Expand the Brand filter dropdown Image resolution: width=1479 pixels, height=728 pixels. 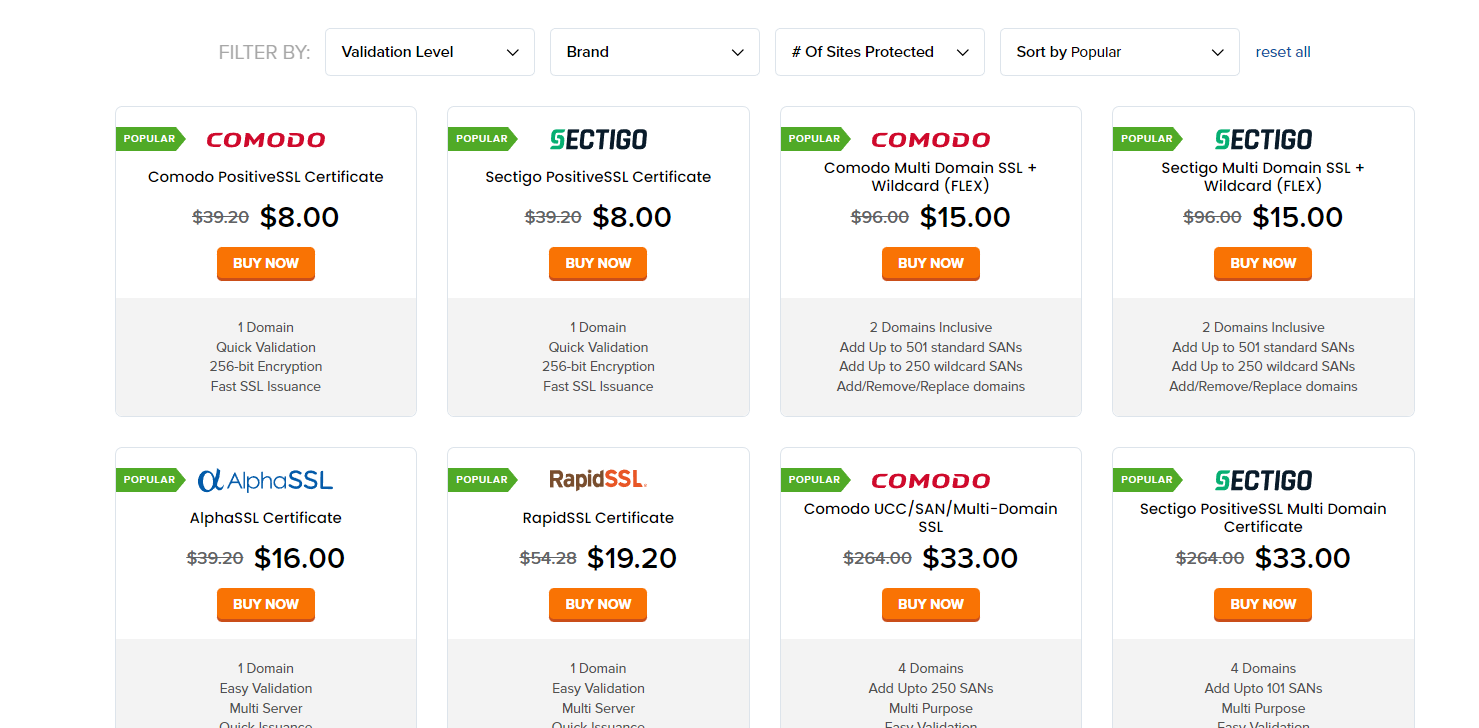pyautogui.click(x=655, y=52)
